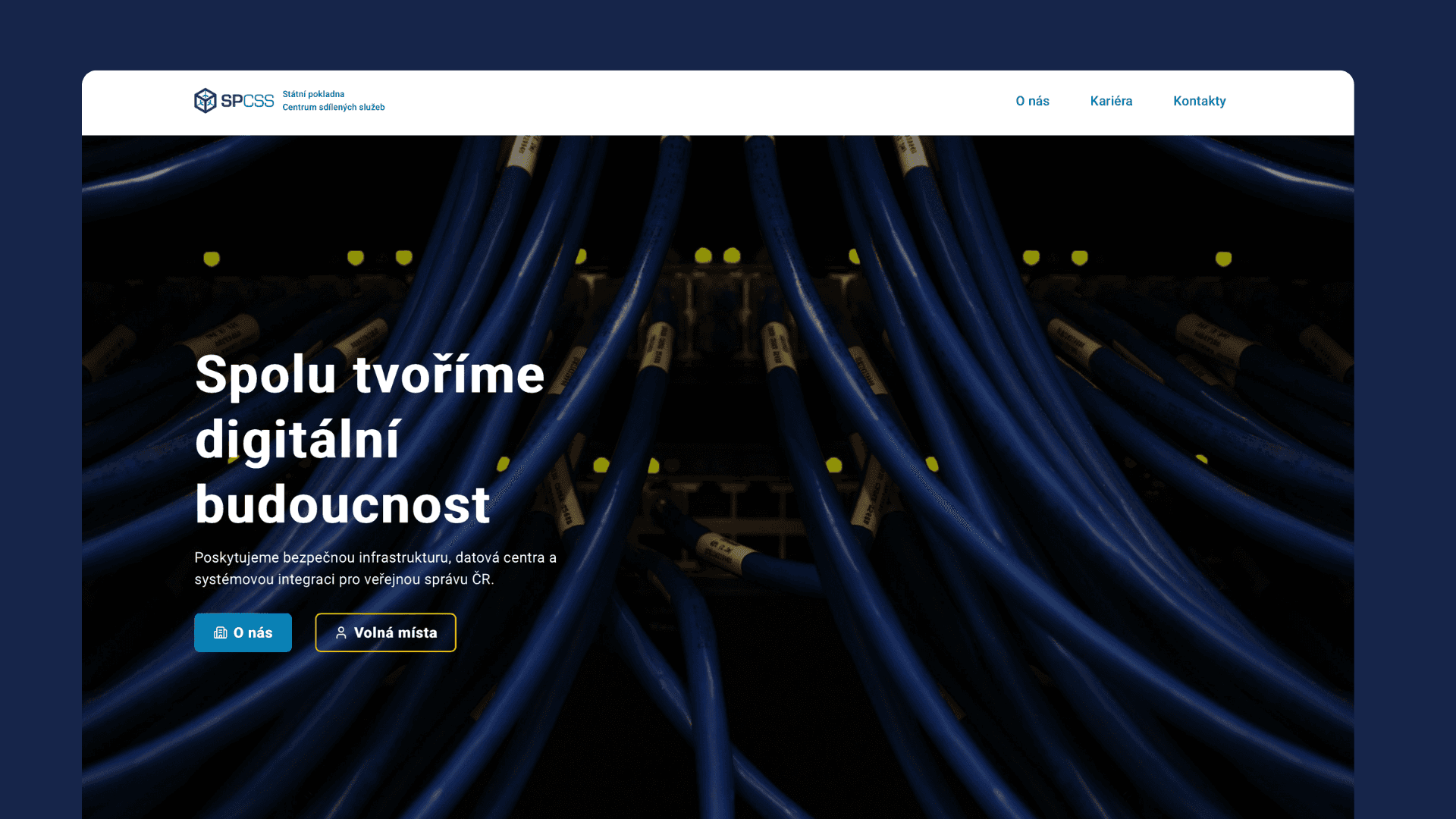Image resolution: width=1456 pixels, height=819 pixels.
Task: Click the 'Poskytujeme bezpečnou infrastrukturu' paragraph line
Action: 375,557
